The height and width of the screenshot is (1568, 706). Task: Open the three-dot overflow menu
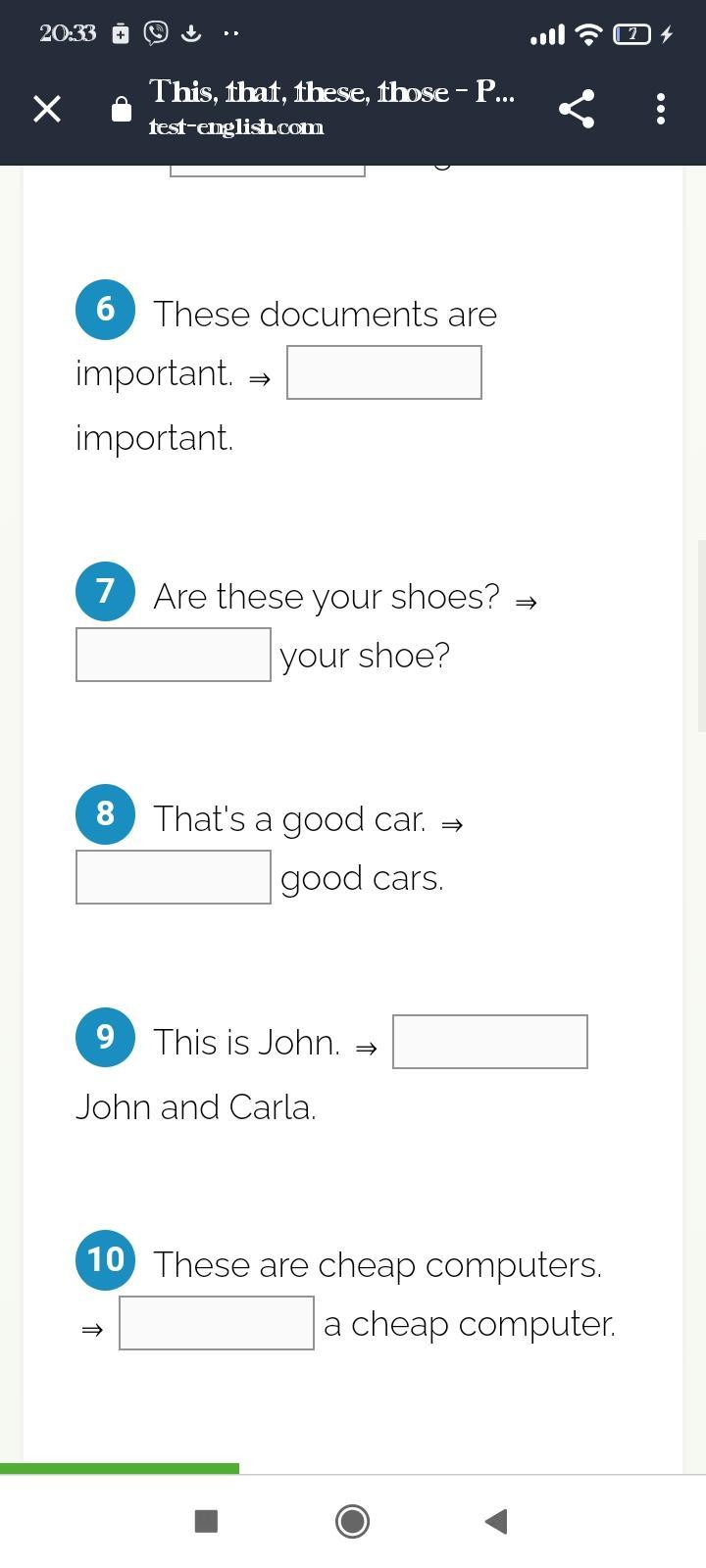[661, 109]
